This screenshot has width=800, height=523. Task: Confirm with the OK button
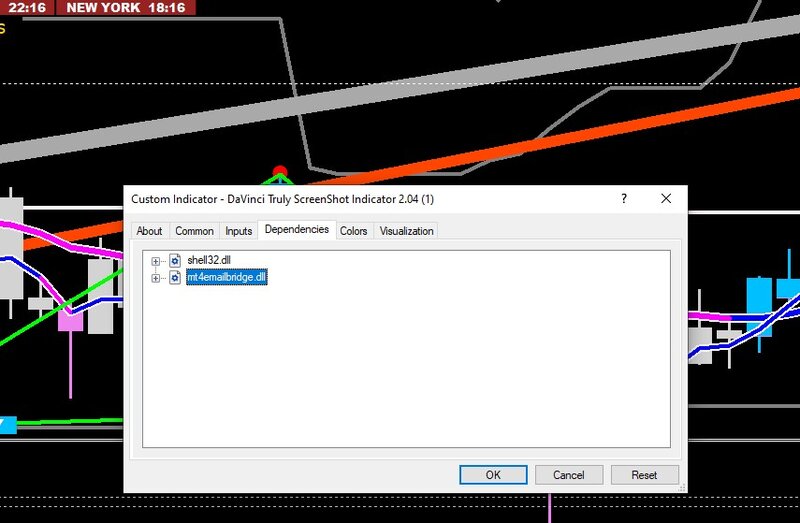493,475
